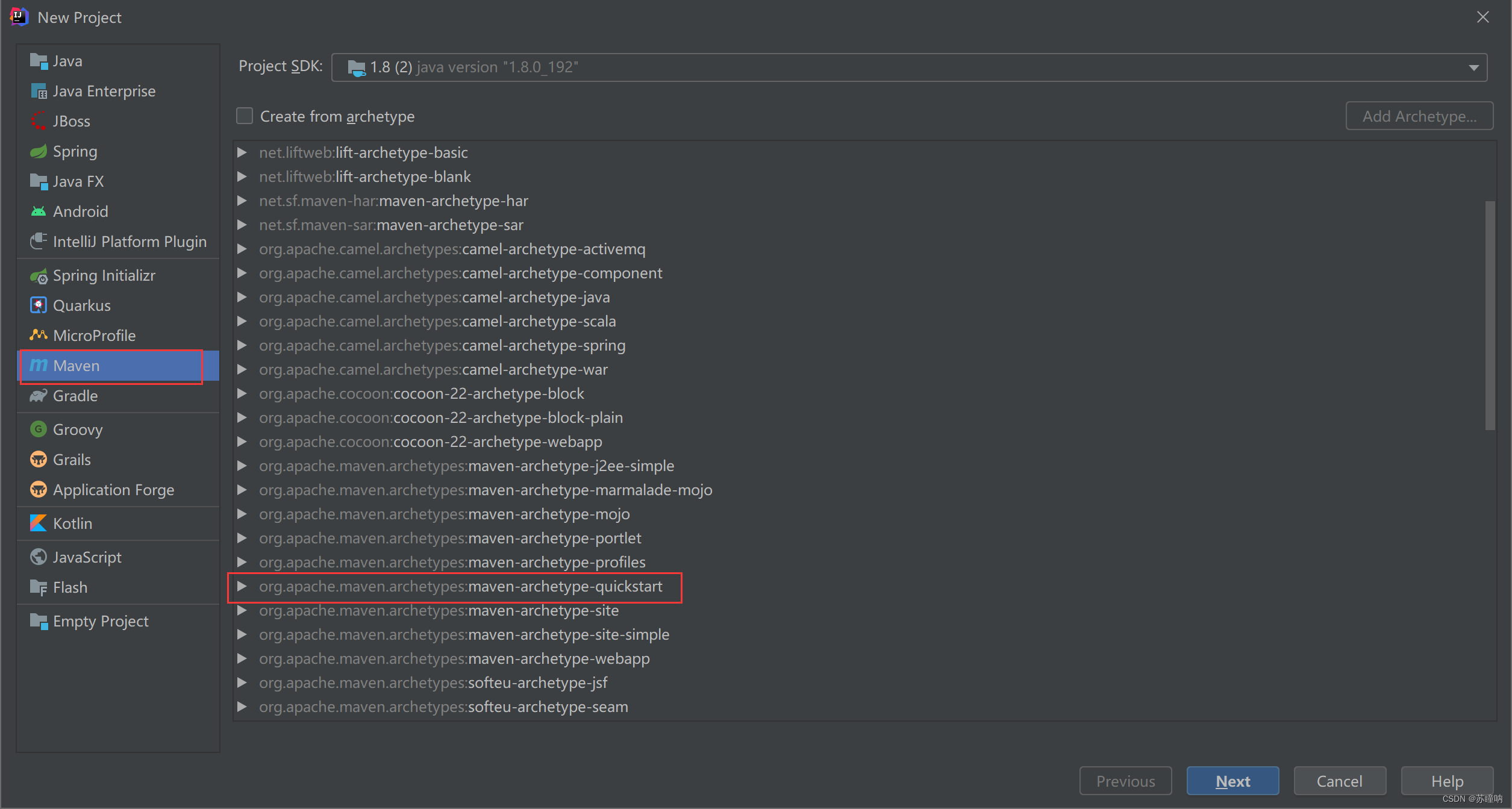This screenshot has height=809, width=1512.
Task: Click the Java Enterprise icon
Action: pyautogui.click(x=39, y=91)
